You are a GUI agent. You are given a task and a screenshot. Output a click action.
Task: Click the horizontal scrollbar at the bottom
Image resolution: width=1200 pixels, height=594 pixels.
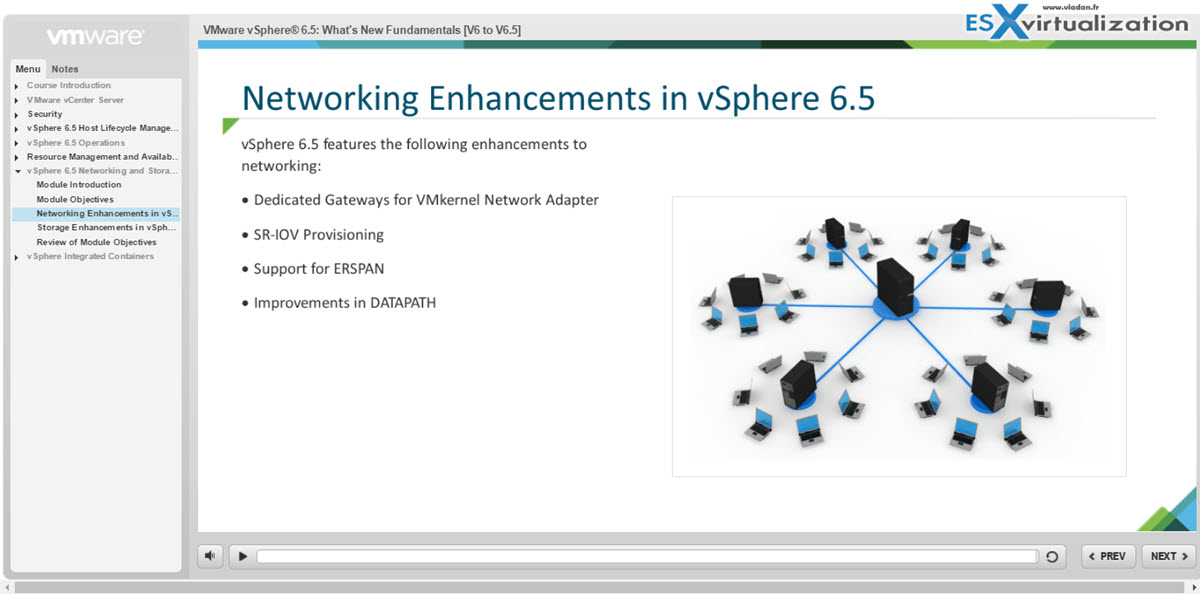click(600, 587)
